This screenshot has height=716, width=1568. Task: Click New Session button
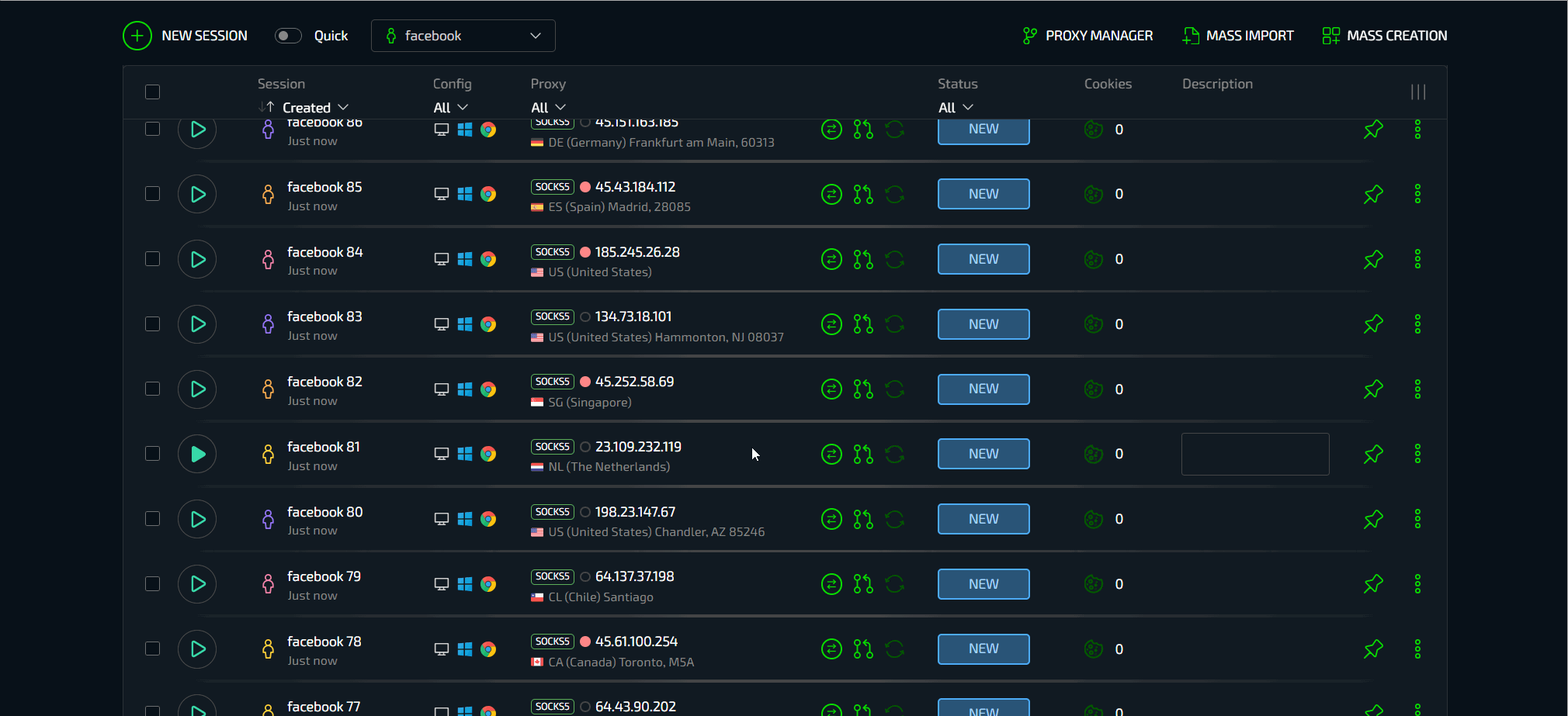pyautogui.click(x=186, y=36)
